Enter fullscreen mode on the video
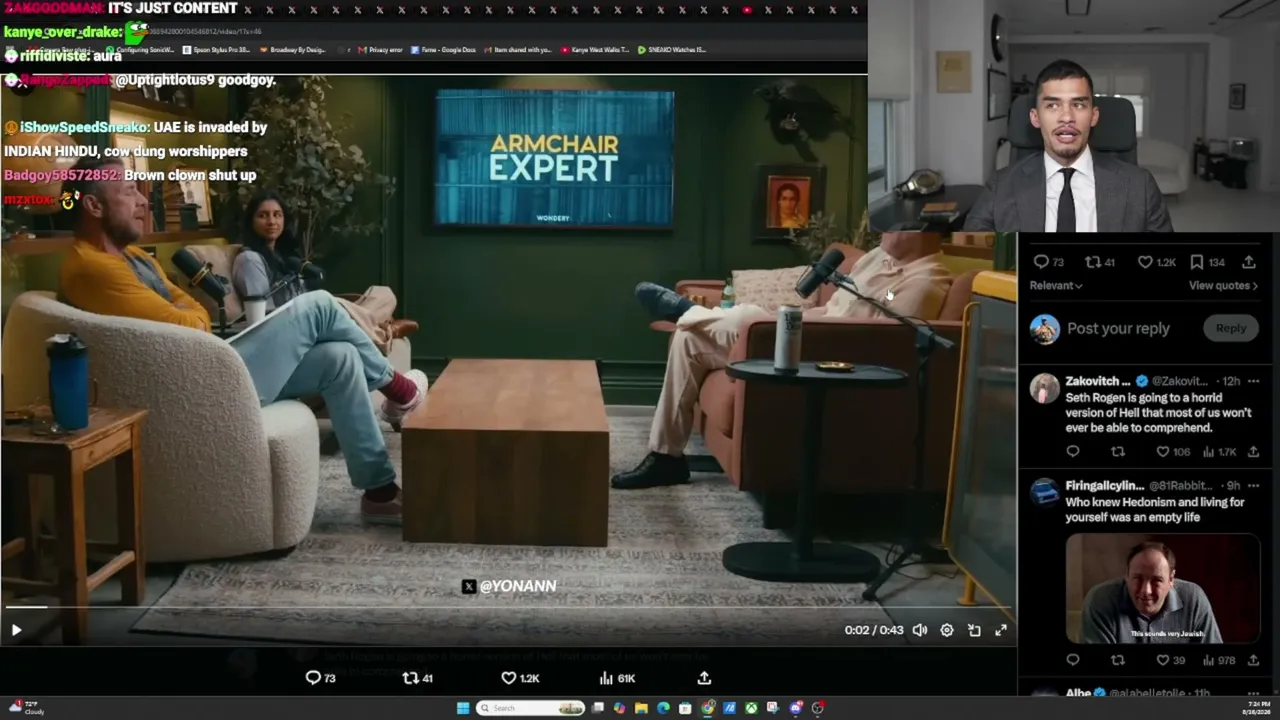Screen dimensions: 1280x720 tap(1001, 630)
